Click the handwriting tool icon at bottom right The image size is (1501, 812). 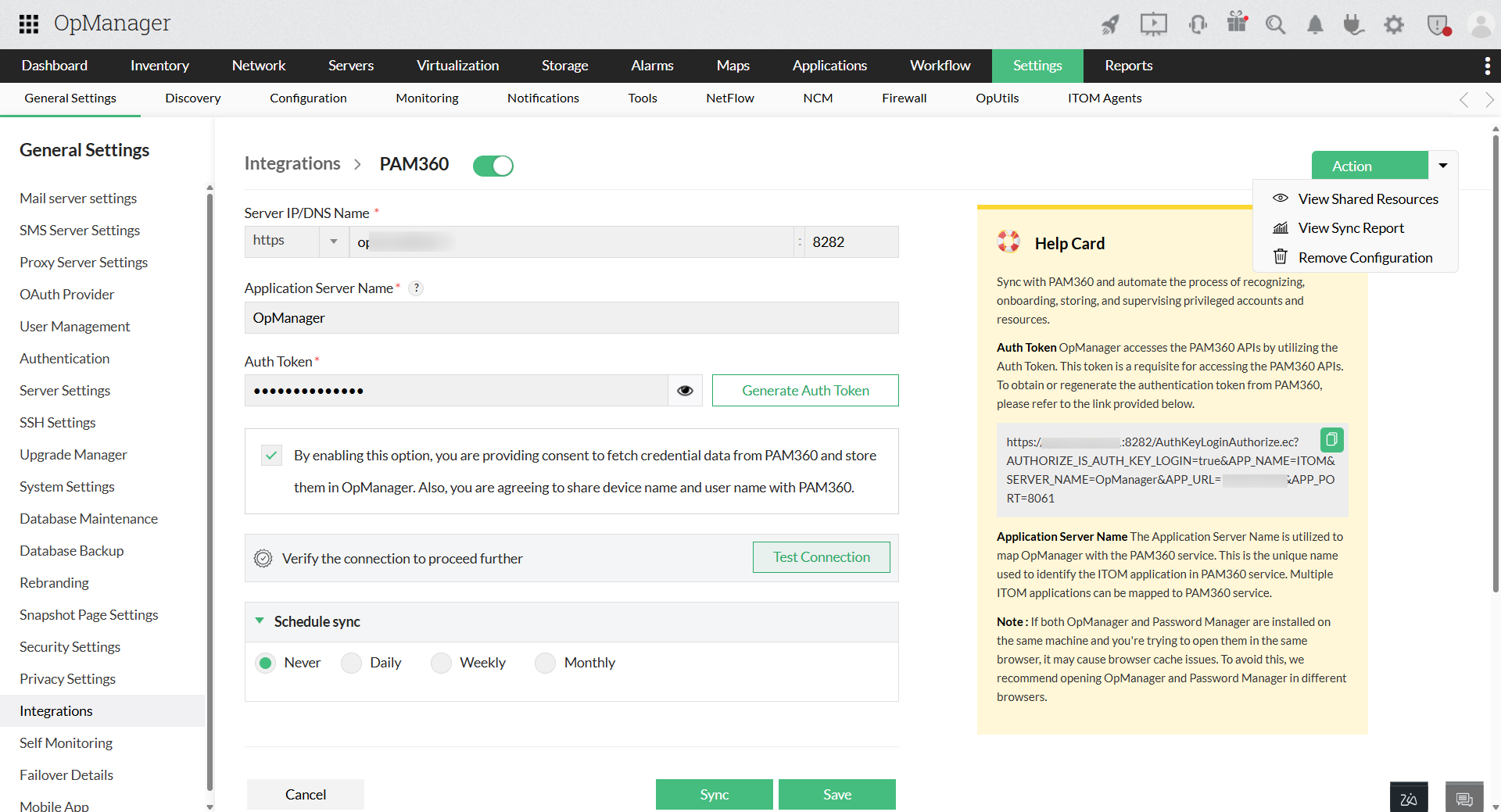[x=1409, y=798]
